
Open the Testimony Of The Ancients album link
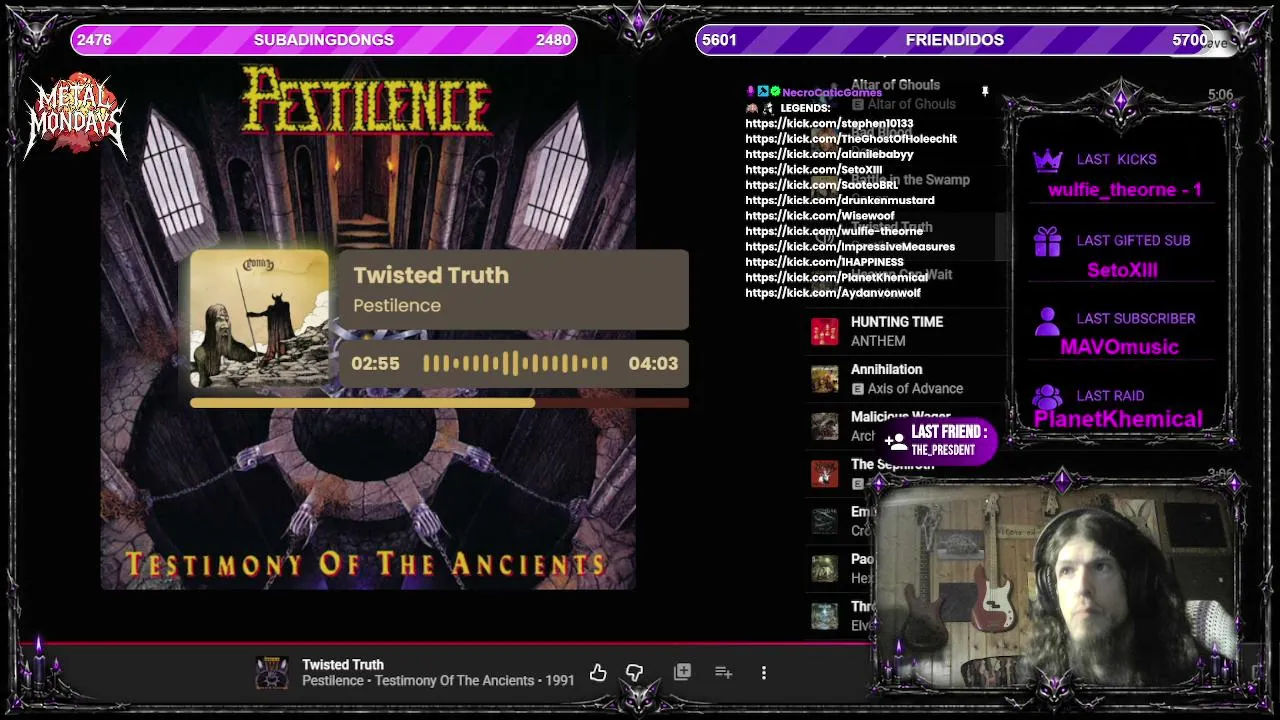(x=455, y=681)
